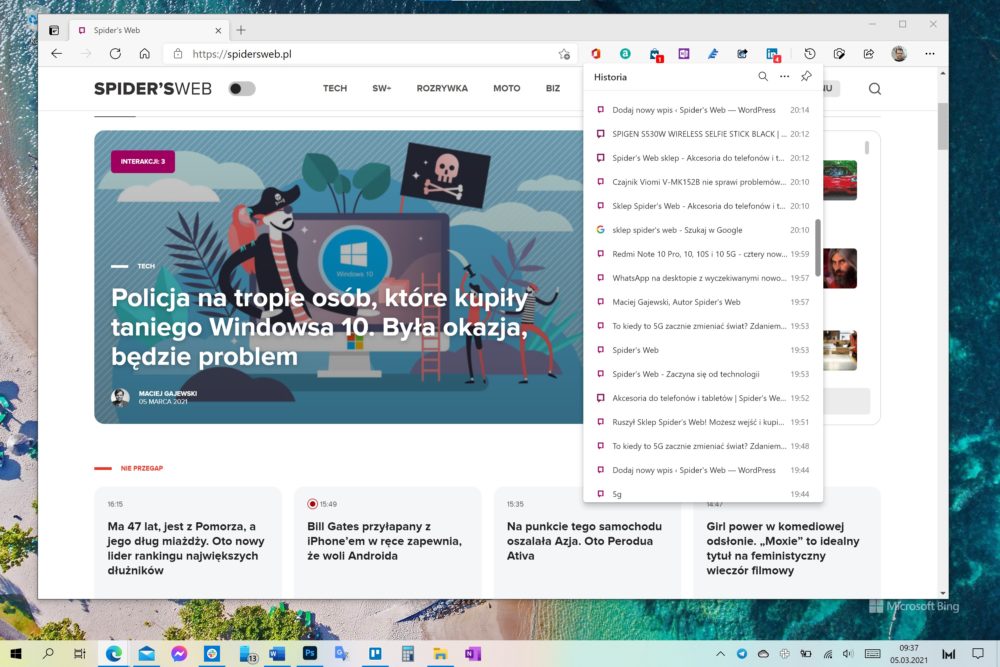Open the green circle 'a' extension icon
Viewport: 1000px width, 667px height.
625,54
